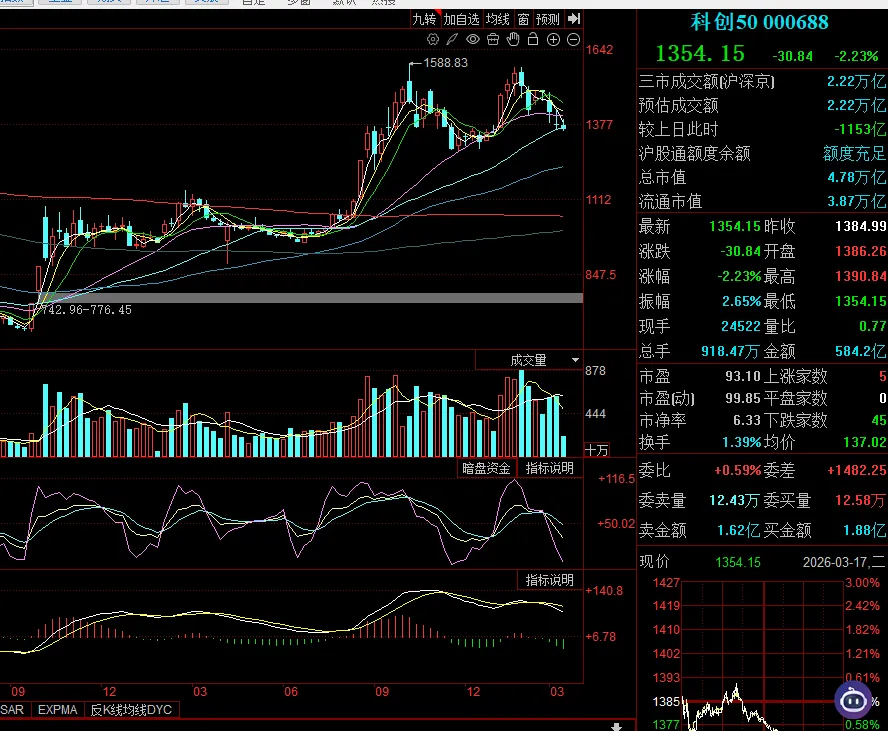Click the 总手 918.47万 value
Viewport: 888px width, 731px height.
[730, 351]
